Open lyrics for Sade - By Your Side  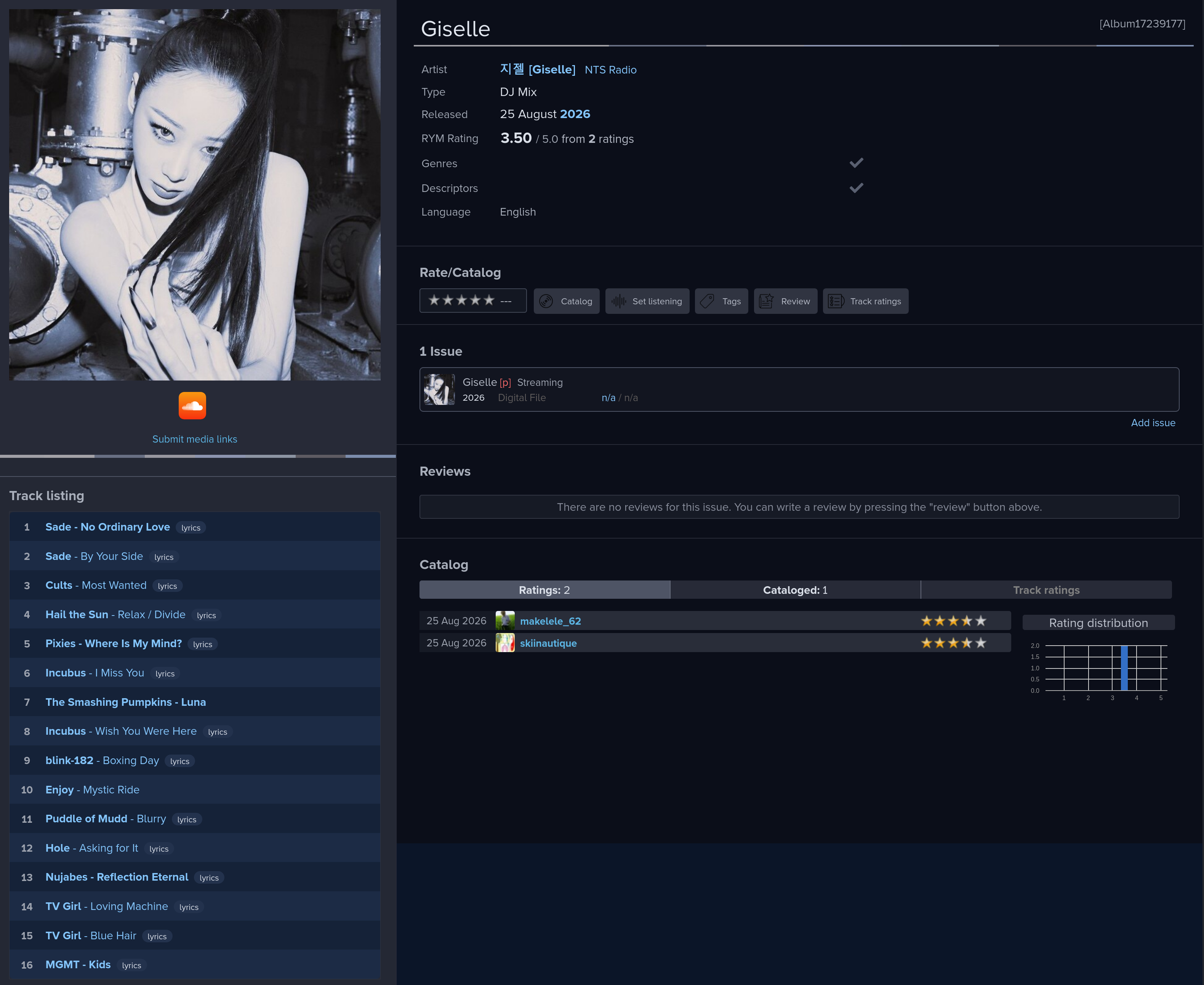click(164, 557)
